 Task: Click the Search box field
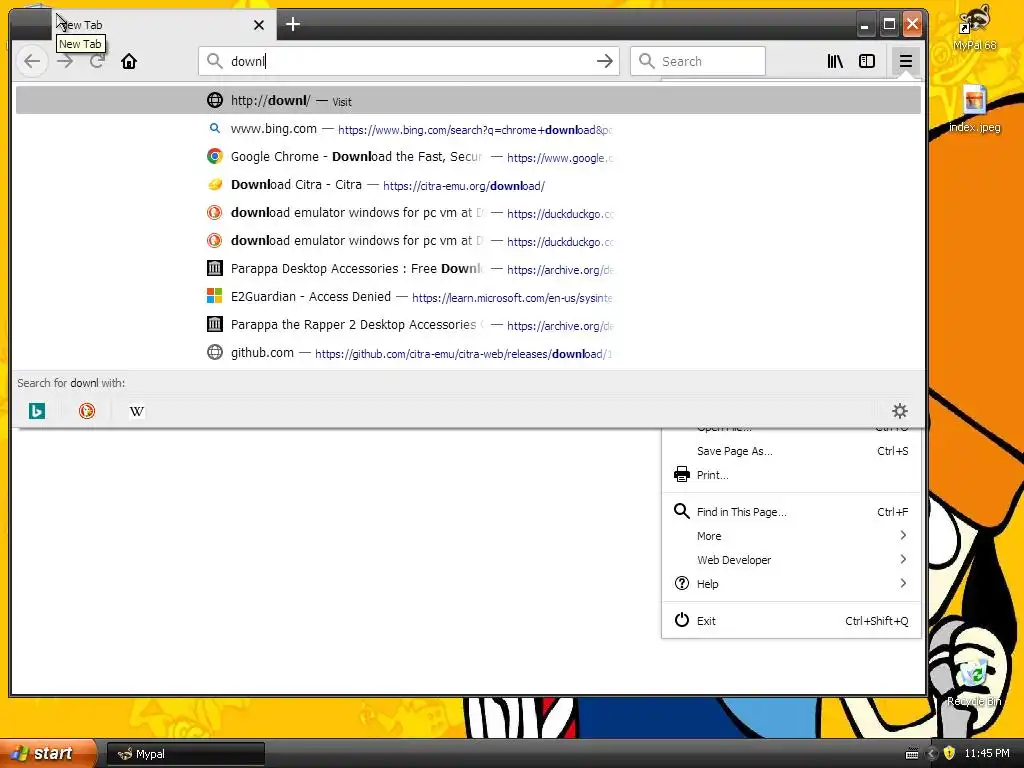click(697, 61)
